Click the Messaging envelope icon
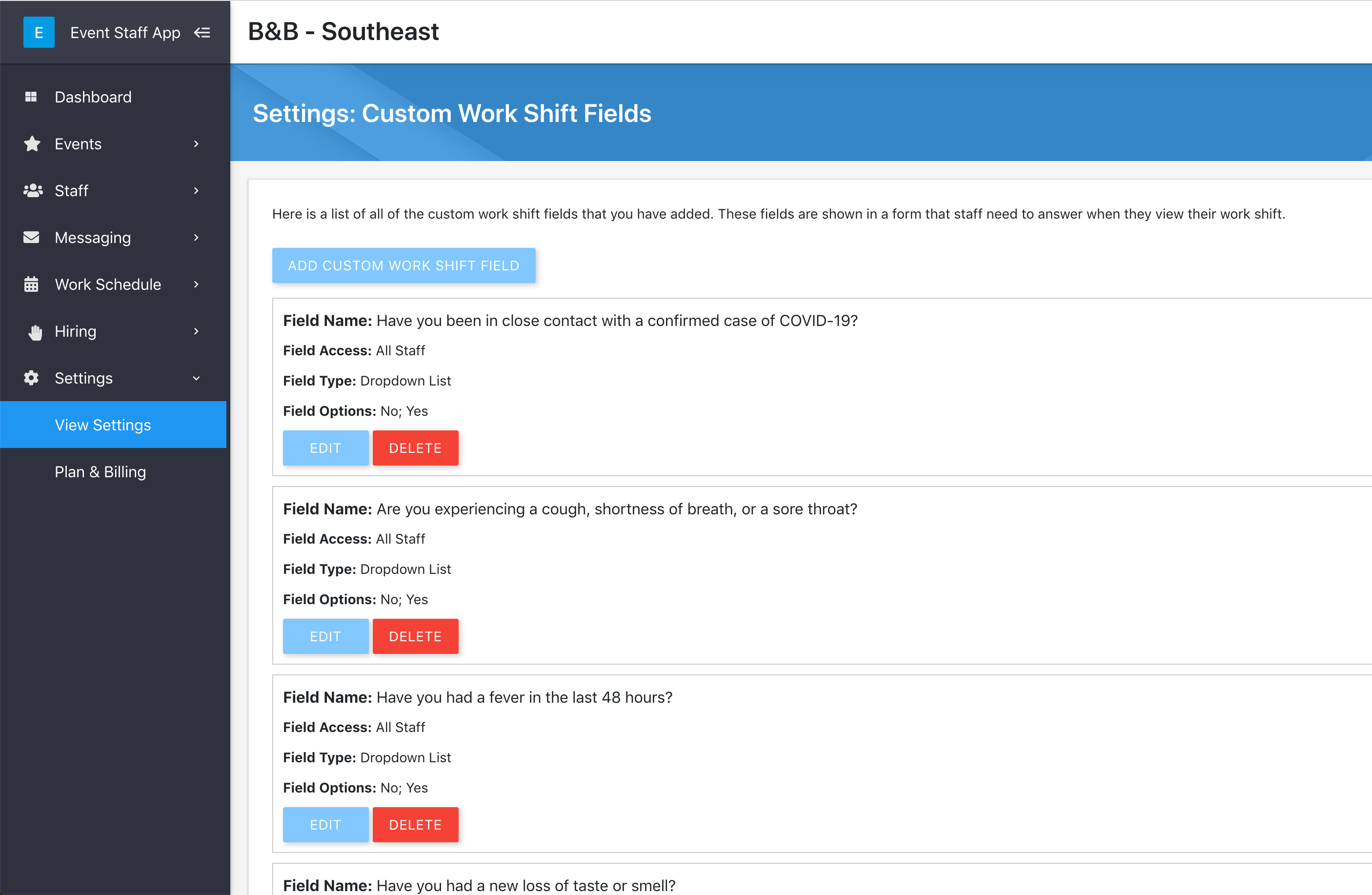 (x=31, y=237)
